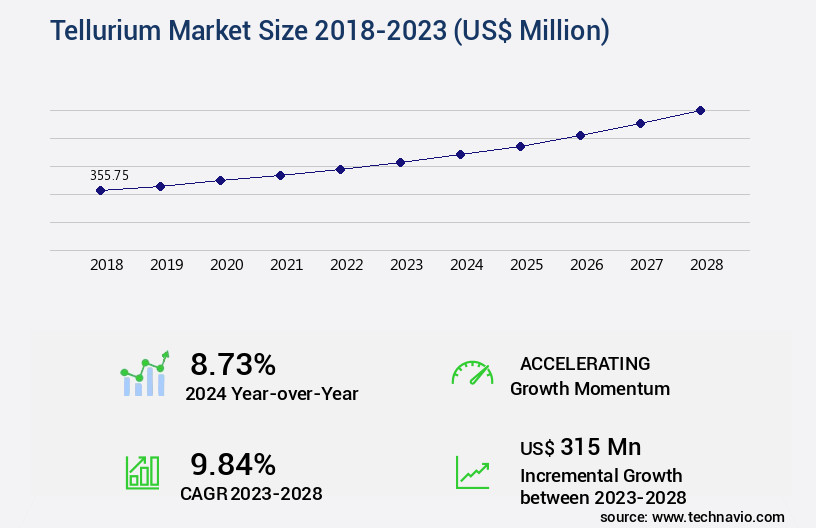Viewport: 816px width, 528px height.
Task: Click the 2024 x-axis year label
Action: (x=466, y=265)
